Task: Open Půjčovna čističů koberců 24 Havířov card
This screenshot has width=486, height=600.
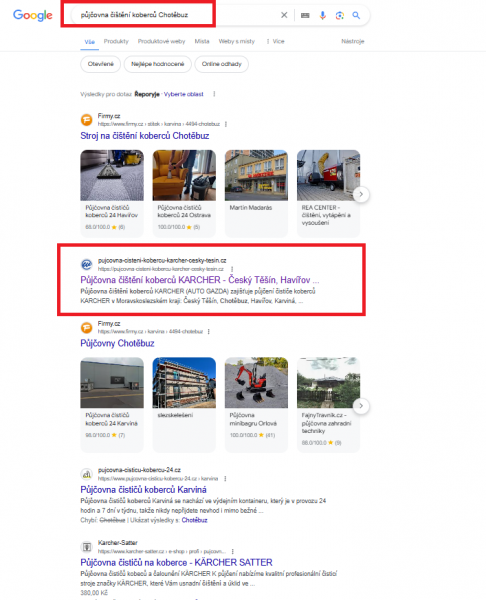Action: click(x=112, y=193)
